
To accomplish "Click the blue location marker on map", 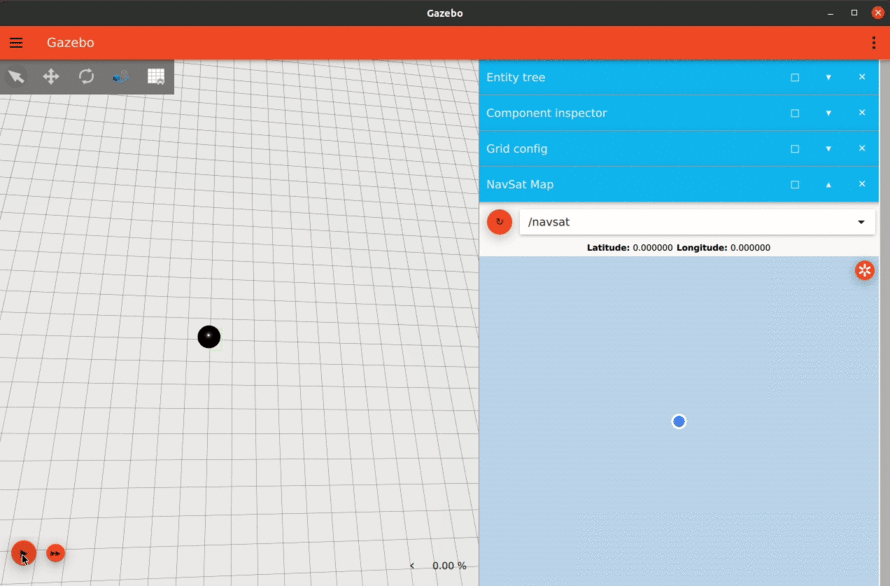I will pyautogui.click(x=679, y=421).
